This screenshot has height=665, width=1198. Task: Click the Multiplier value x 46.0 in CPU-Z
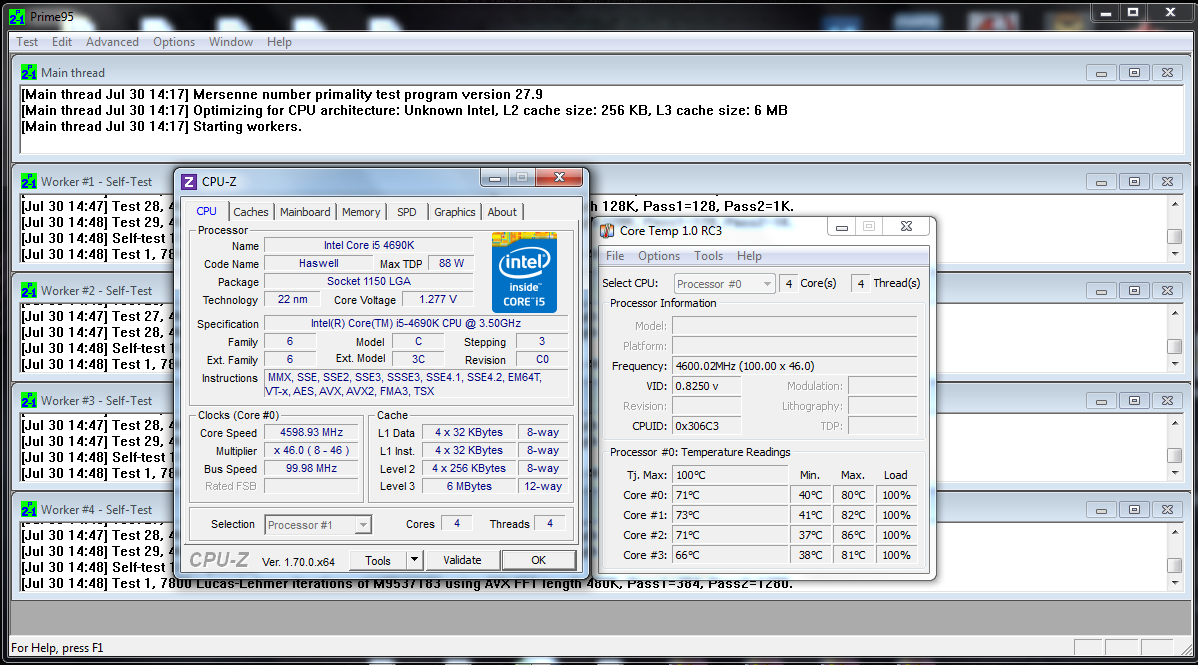point(311,451)
